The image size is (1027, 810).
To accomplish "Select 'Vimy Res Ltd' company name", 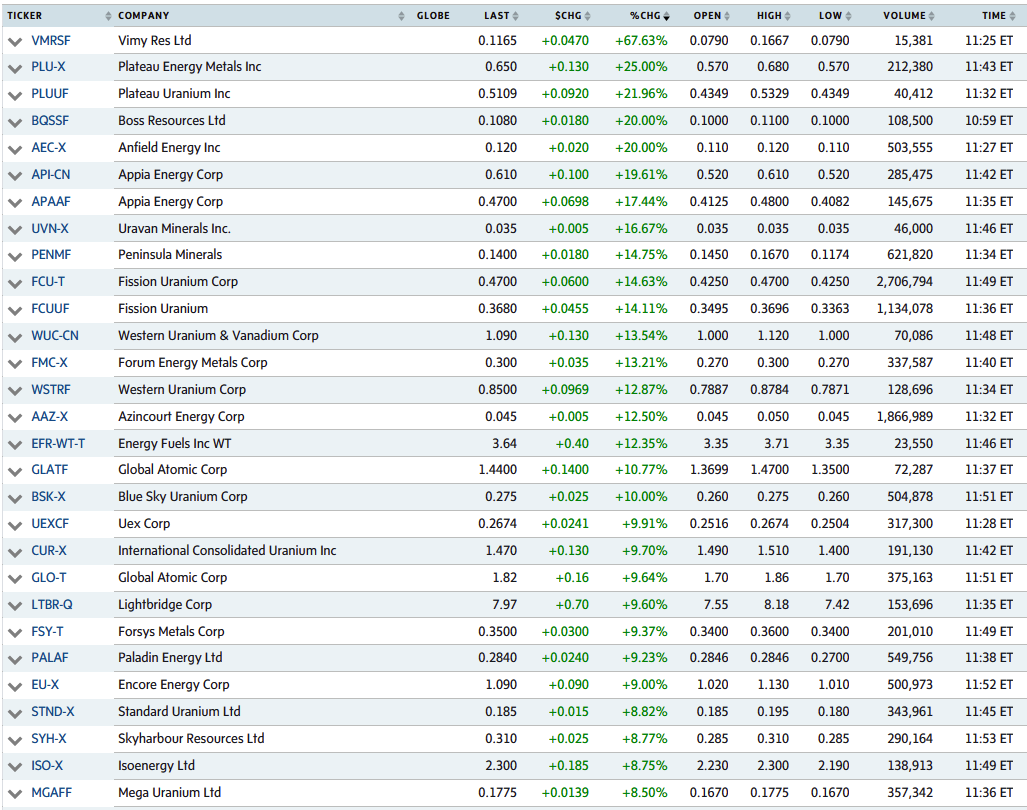I will (155, 41).
